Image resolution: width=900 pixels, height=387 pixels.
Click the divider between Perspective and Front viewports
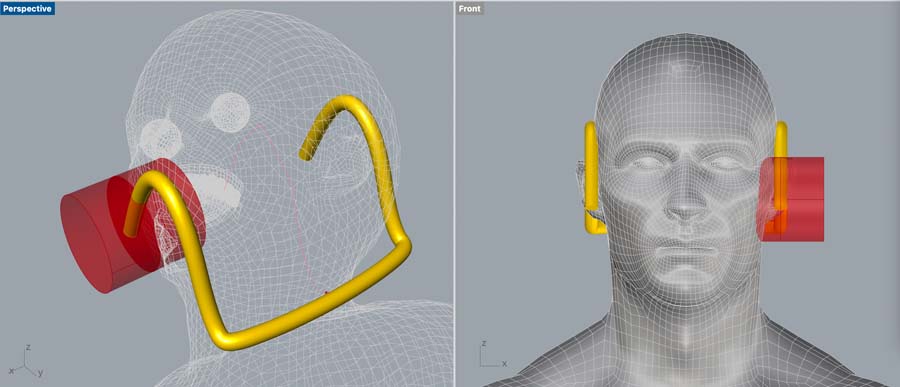[455, 194]
